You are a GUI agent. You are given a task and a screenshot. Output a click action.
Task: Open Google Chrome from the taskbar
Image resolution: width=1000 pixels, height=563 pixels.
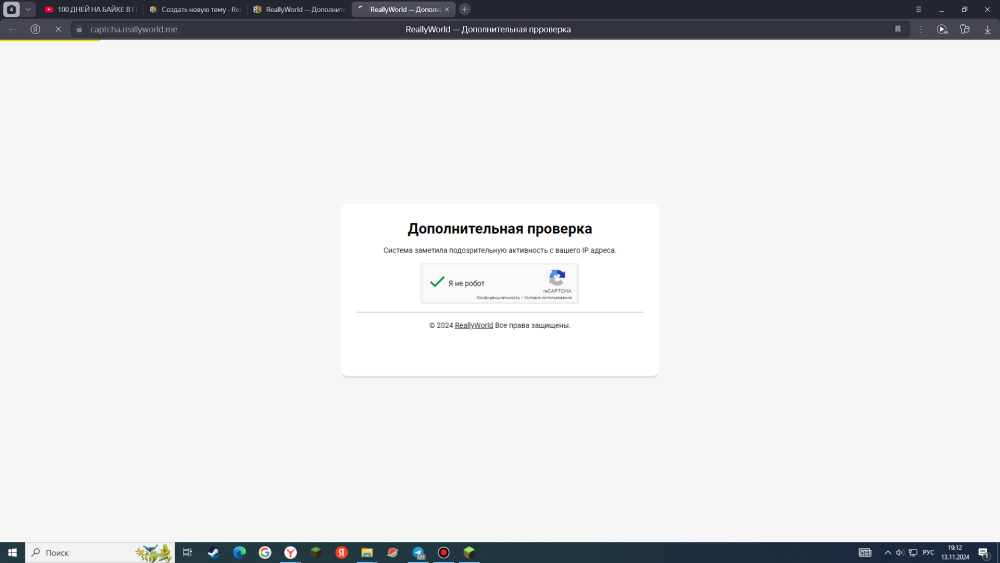coord(265,553)
